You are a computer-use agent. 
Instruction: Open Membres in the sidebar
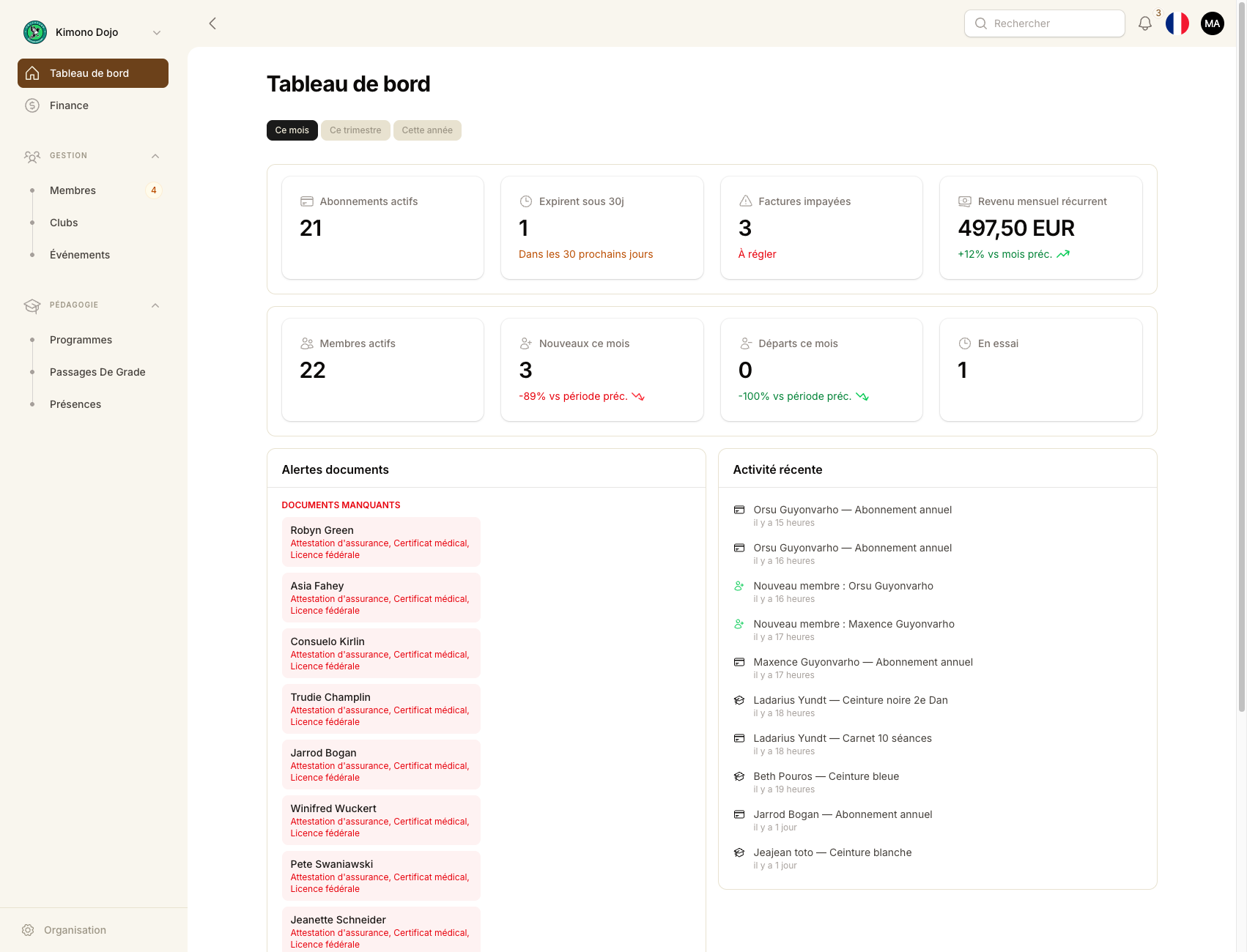tap(73, 190)
